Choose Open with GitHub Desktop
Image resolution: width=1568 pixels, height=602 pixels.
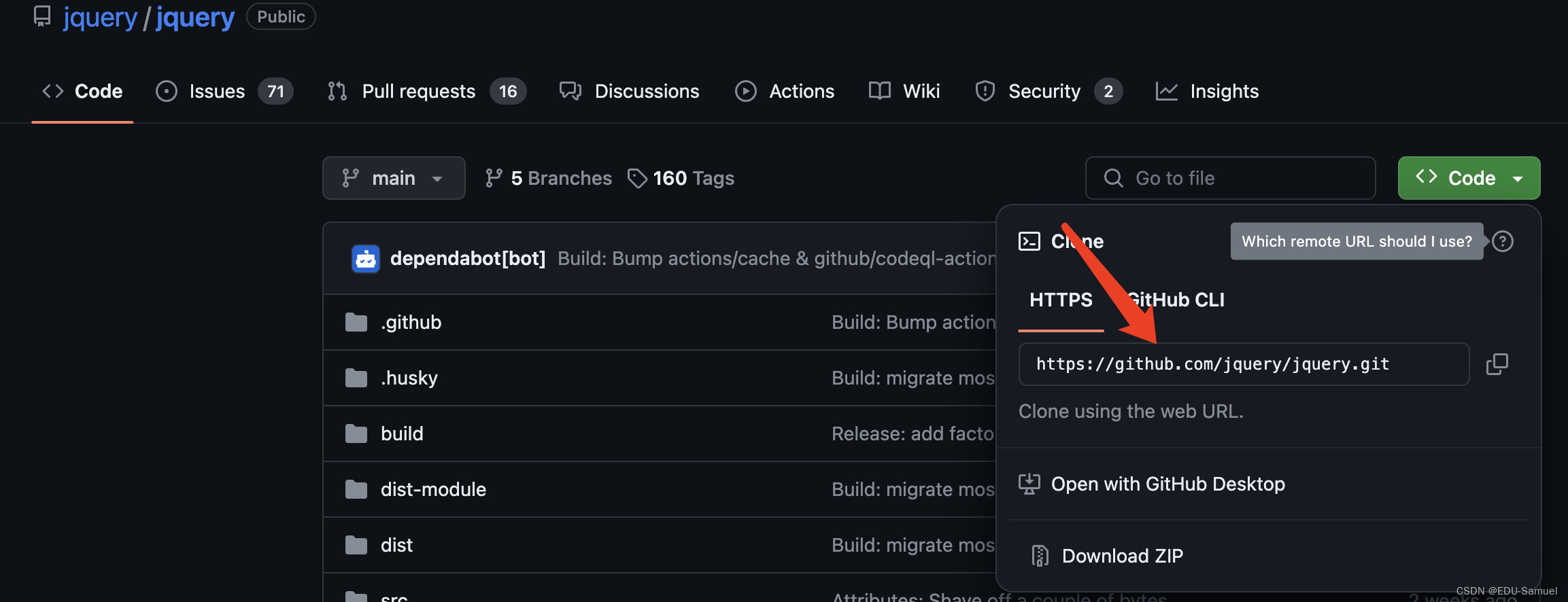[1168, 484]
